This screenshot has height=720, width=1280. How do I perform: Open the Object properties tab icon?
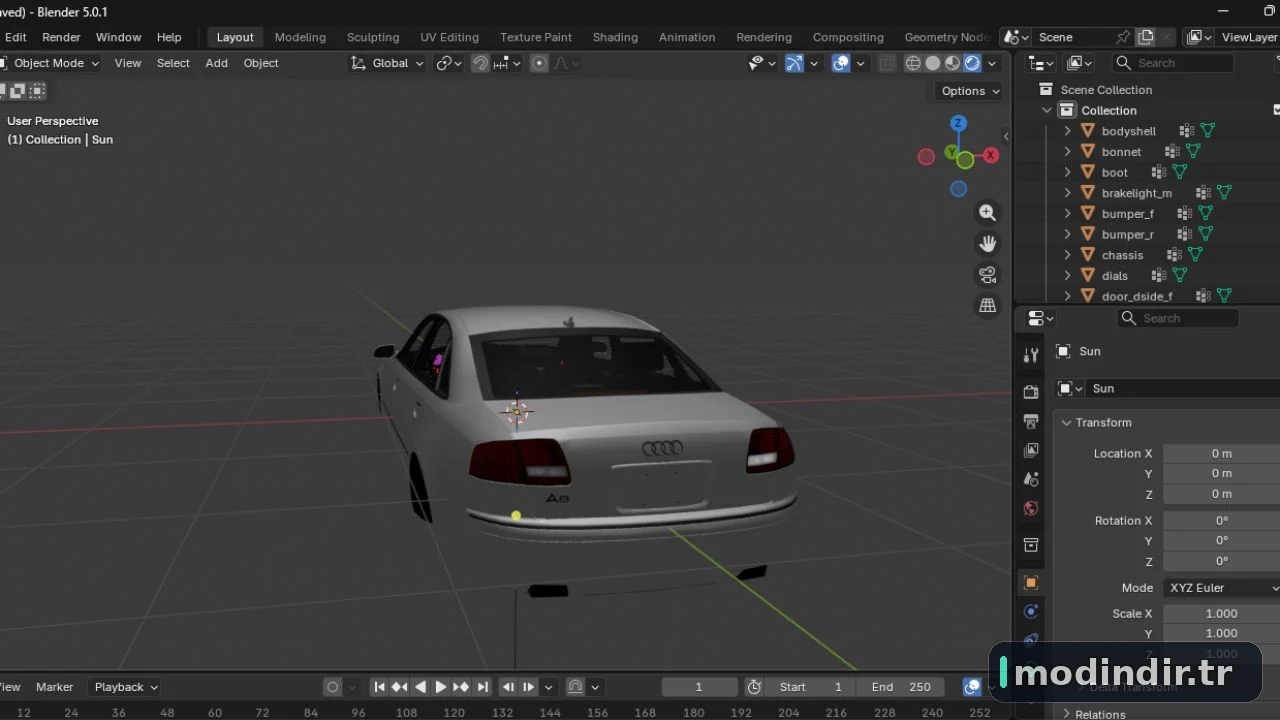click(1031, 582)
